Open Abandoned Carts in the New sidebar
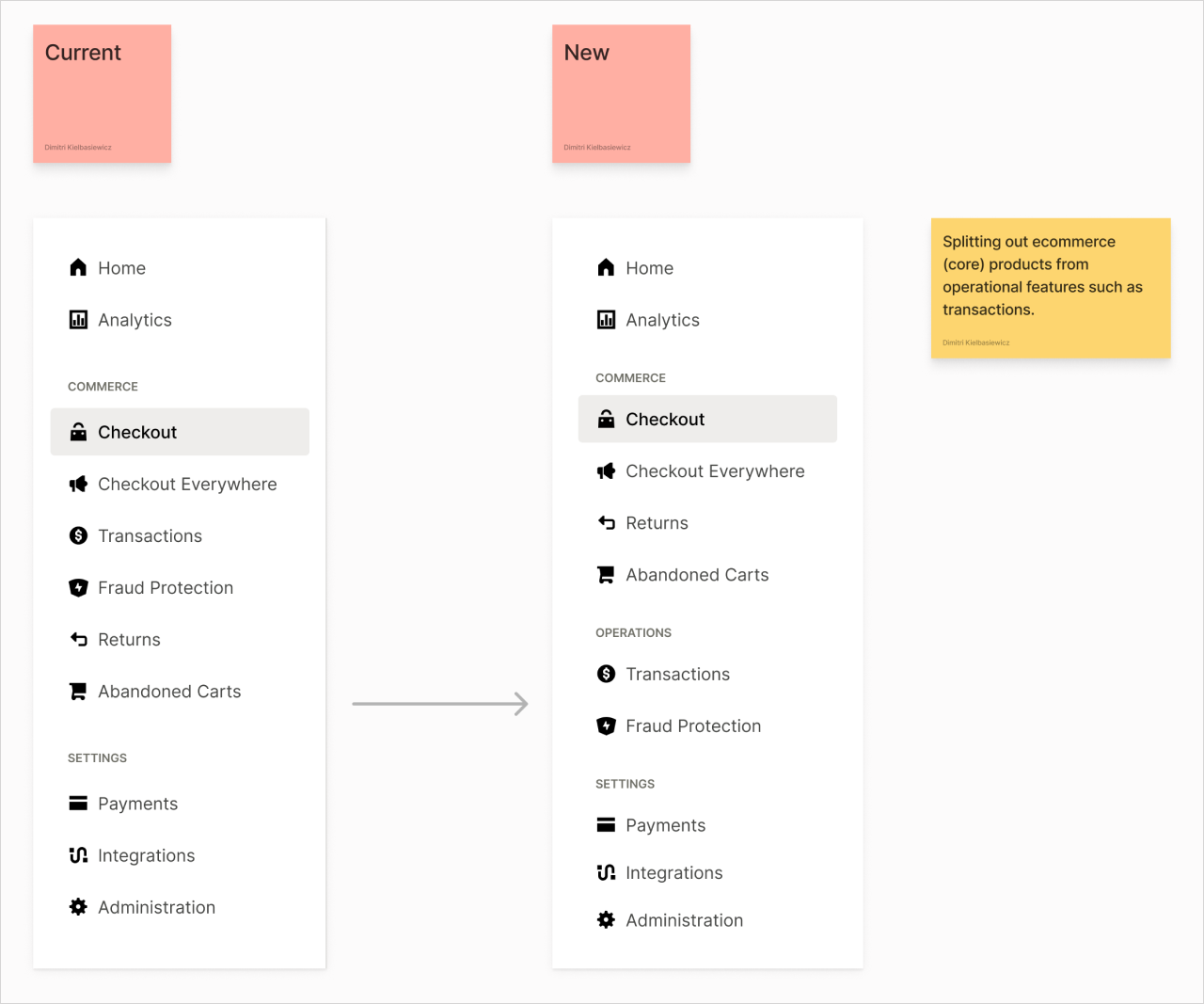 (x=697, y=575)
